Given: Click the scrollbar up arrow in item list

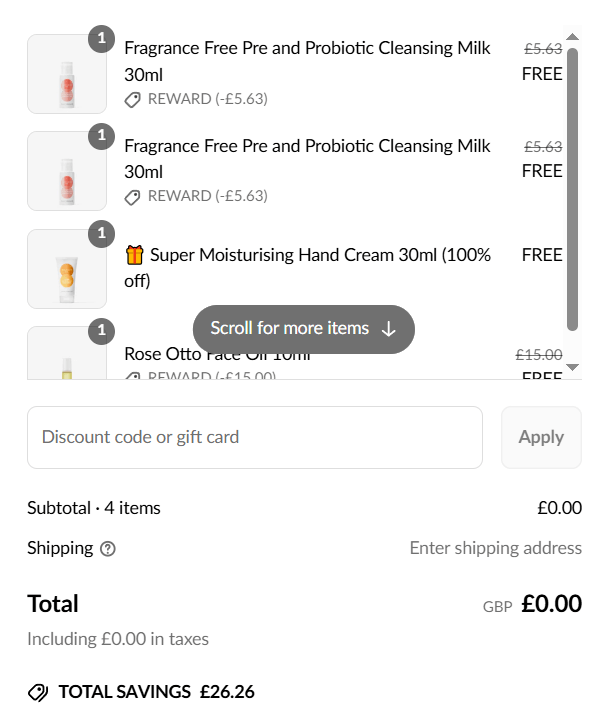Looking at the screenshot, I should [x=572, y=36].
